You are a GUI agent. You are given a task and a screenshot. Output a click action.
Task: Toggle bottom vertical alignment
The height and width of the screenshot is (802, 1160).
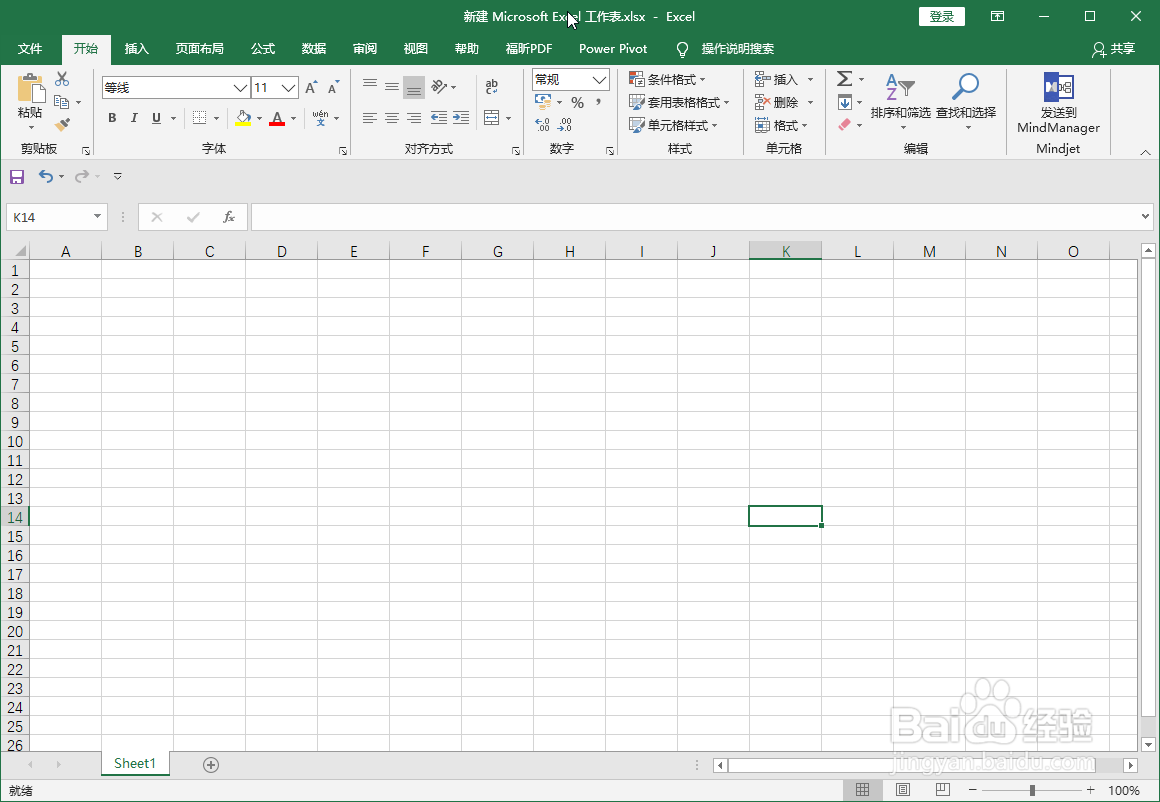click(414, 87)
